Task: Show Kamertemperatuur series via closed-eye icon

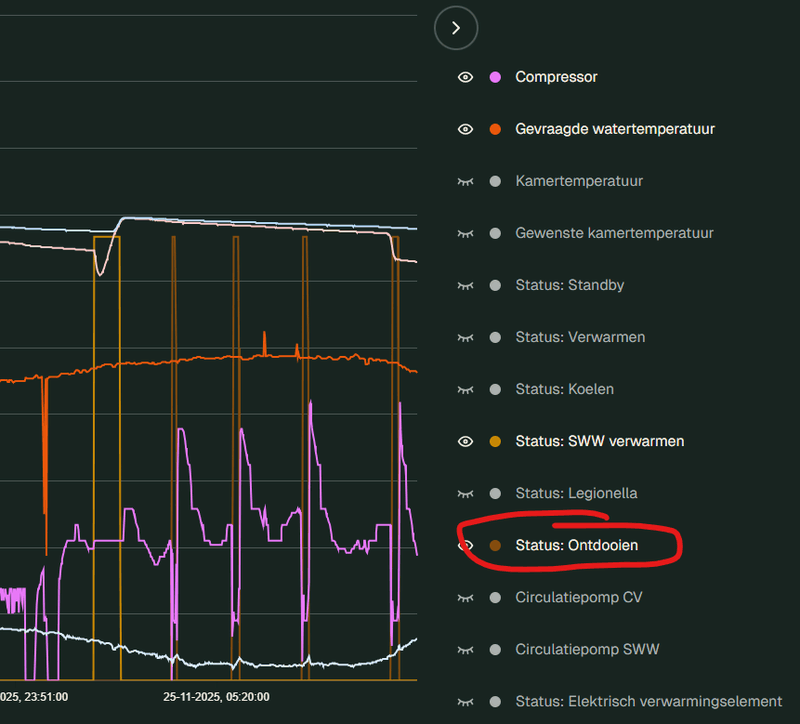Action: (465, 181)
